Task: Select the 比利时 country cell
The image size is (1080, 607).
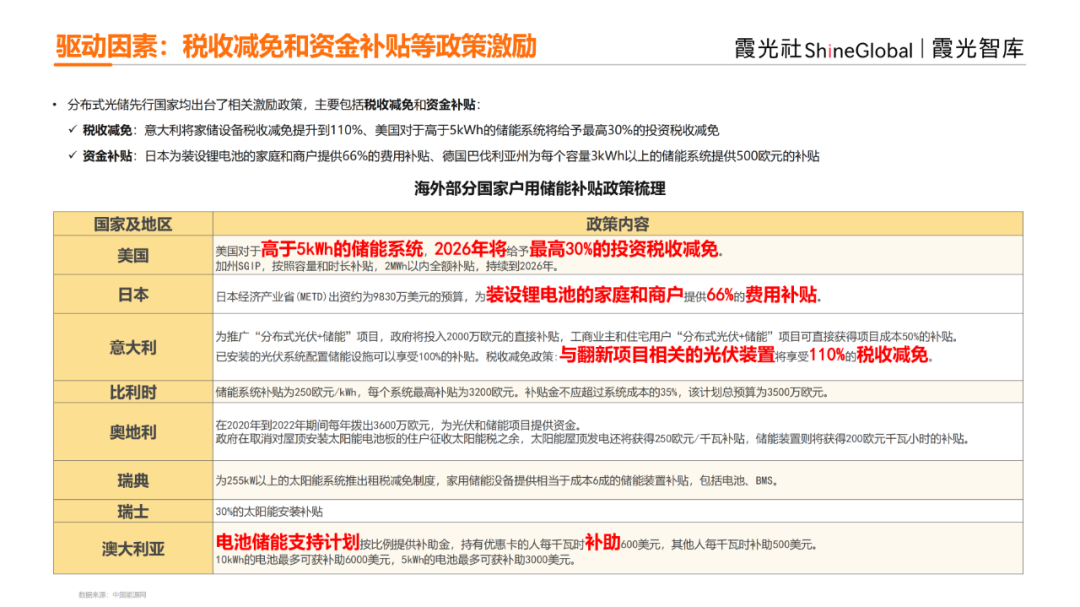Action: pos(133,392)
